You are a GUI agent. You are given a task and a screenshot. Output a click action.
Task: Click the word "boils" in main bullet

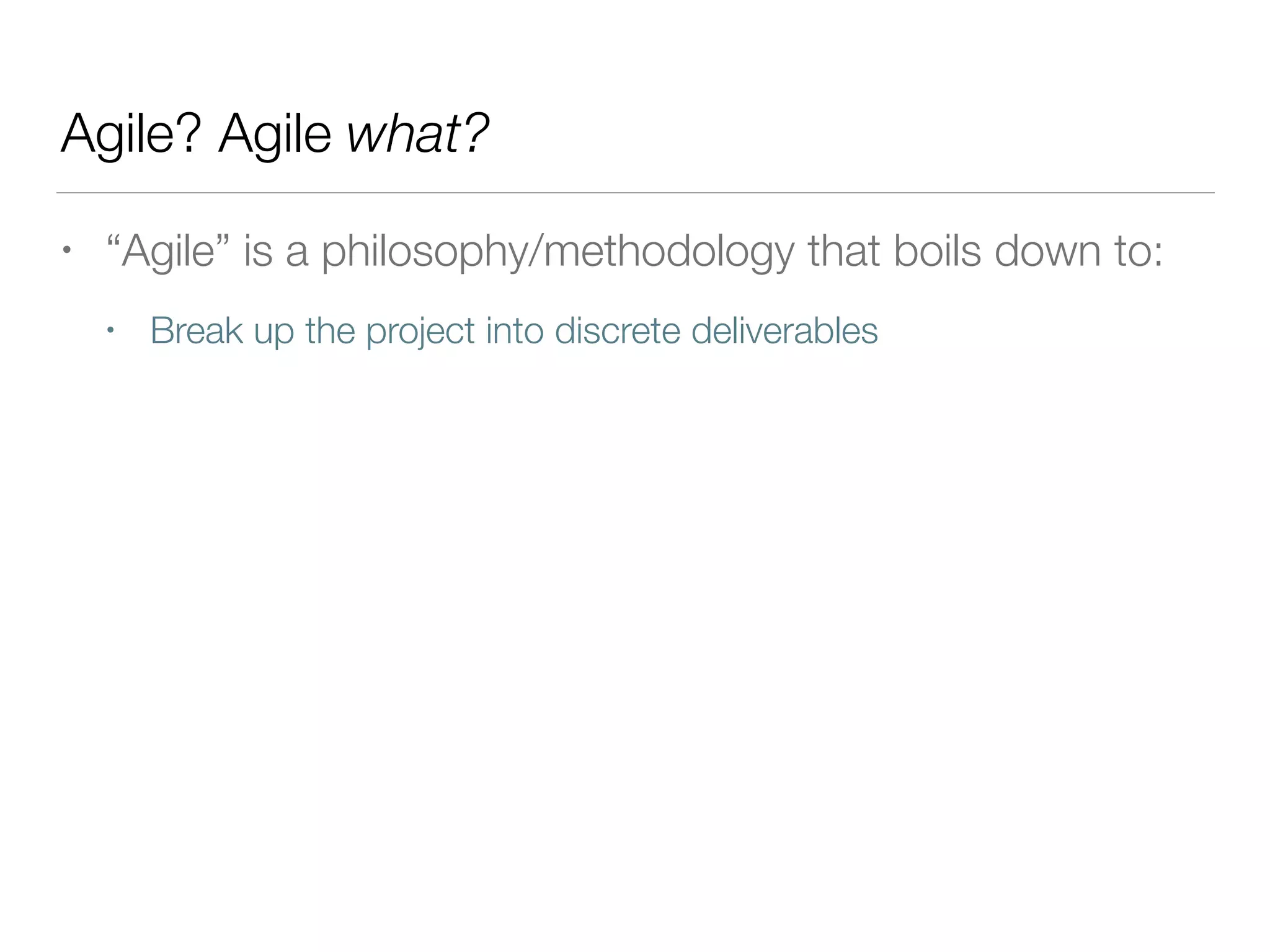tap(937, 252)
